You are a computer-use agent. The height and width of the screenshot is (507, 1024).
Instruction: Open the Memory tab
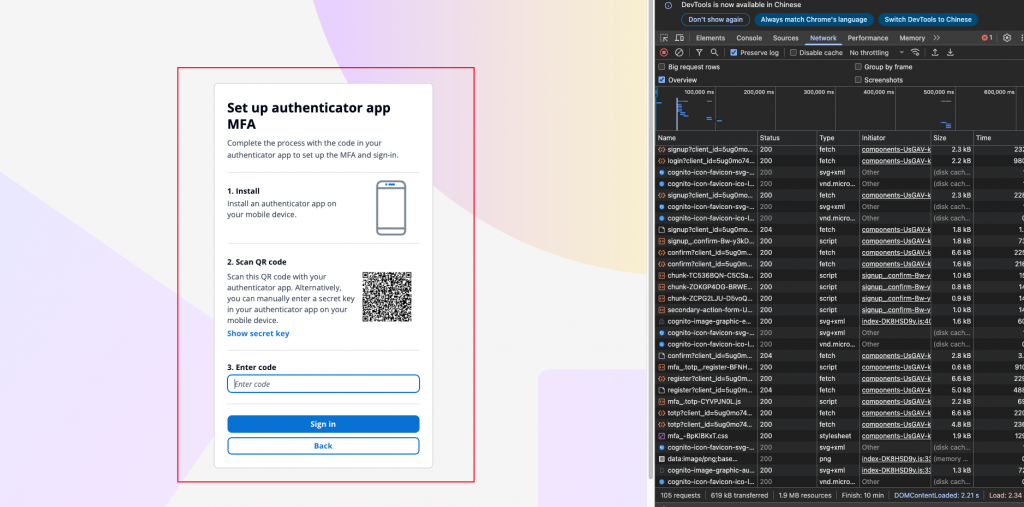(912, 38)
